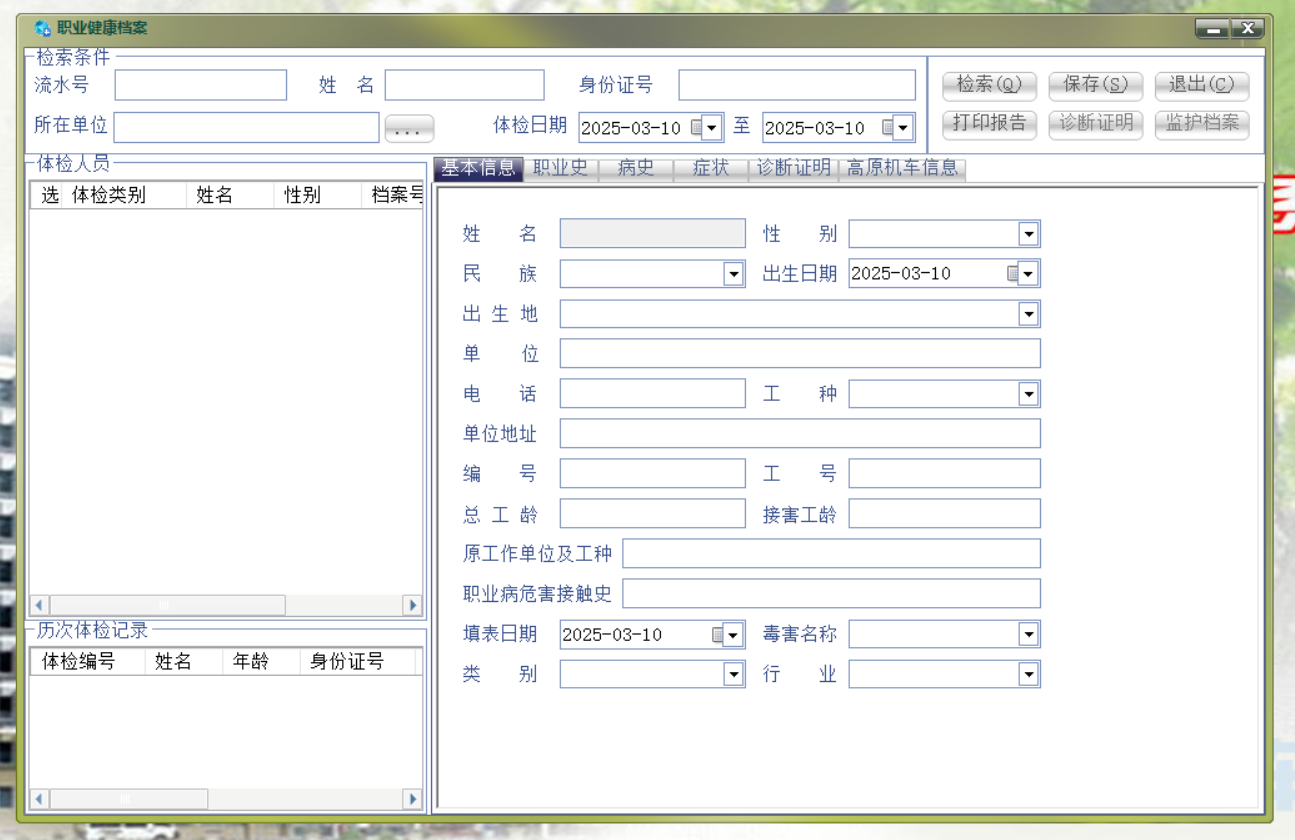
Task: Switch to the 基本信息 tab
Action: 478,168
